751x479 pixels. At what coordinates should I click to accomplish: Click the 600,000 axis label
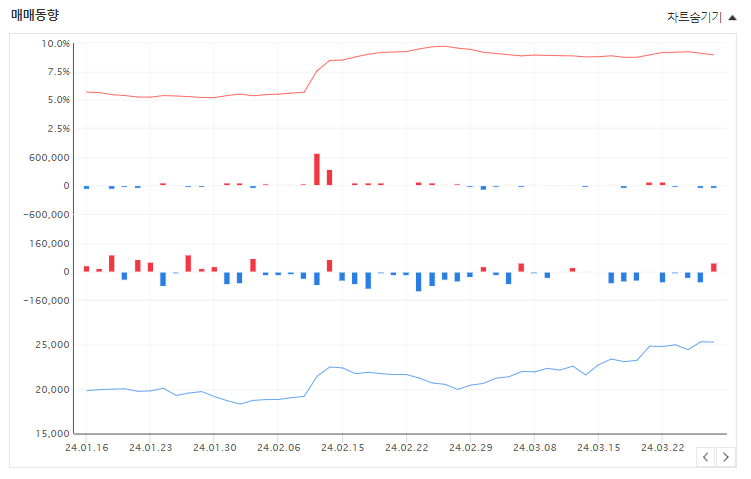pos(49,158)
